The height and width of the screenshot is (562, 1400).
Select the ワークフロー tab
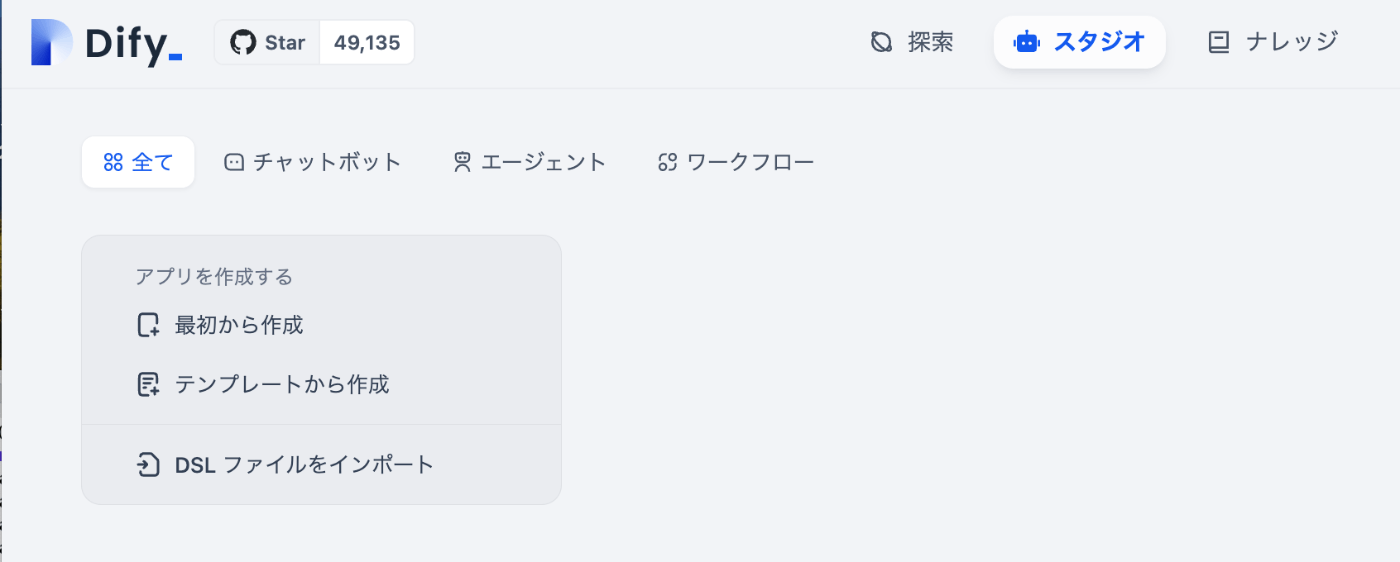[736, 162]
